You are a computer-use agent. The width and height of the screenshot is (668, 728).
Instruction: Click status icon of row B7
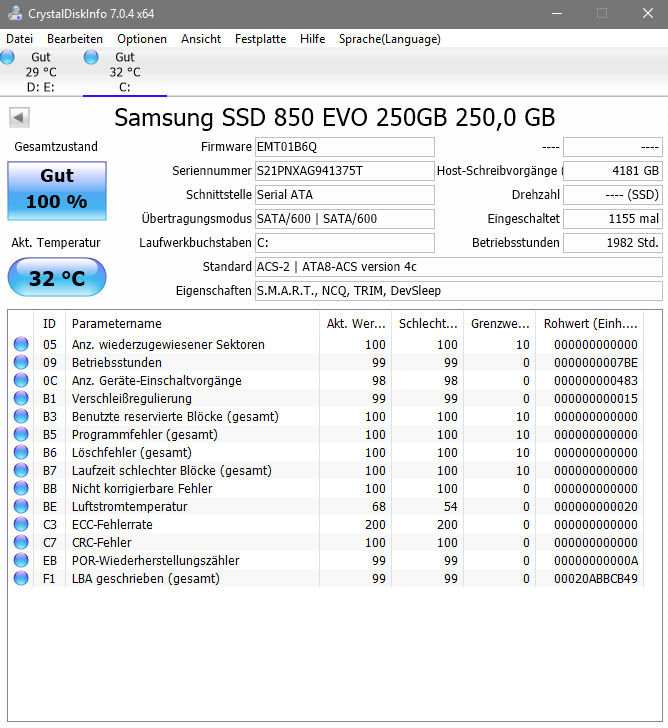[21, 470]
